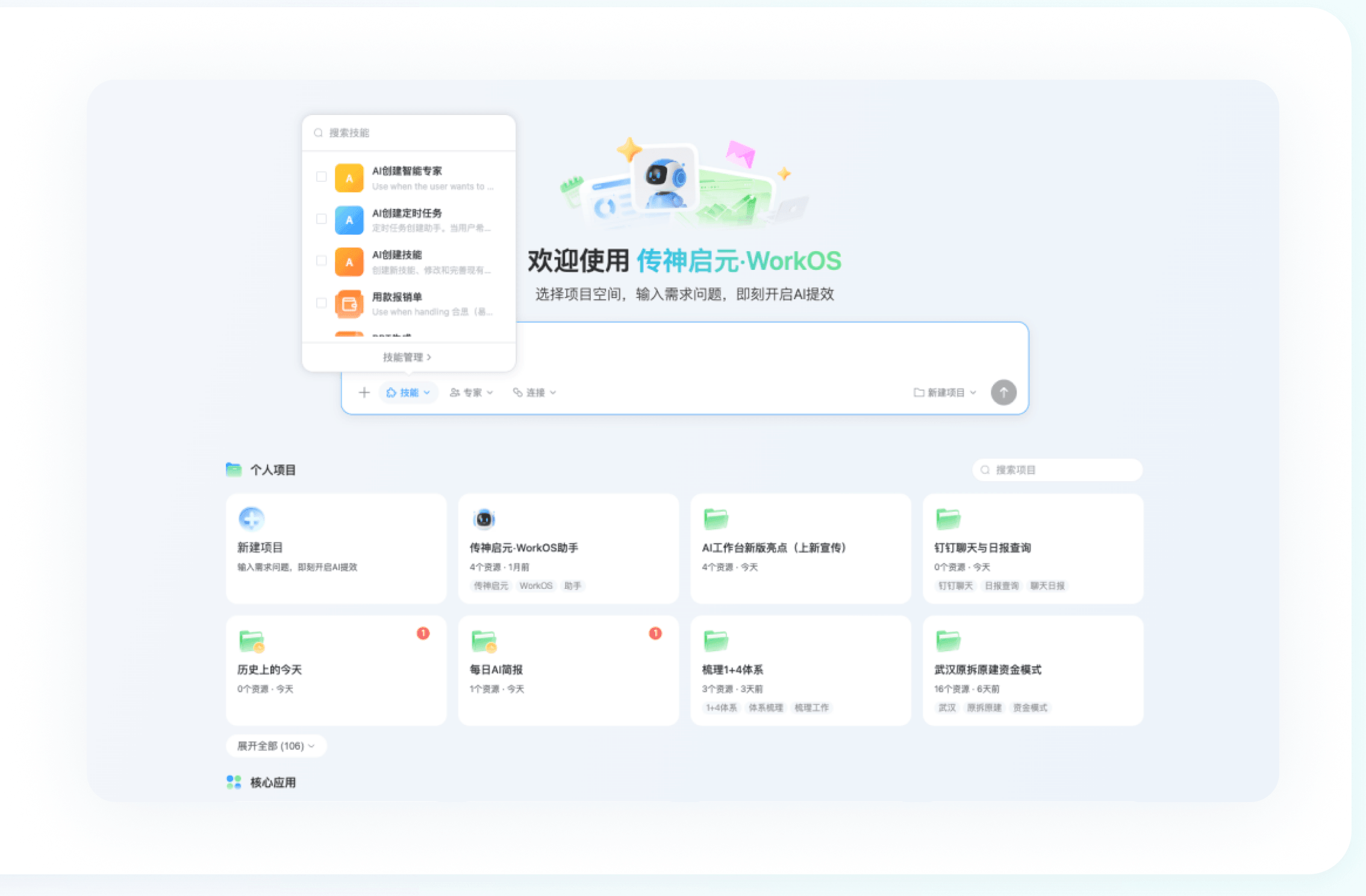Screen dimensions: 1366x896
Task: Check the AI创建智能专家 skill checkbox
Action: tap(322, 177)
